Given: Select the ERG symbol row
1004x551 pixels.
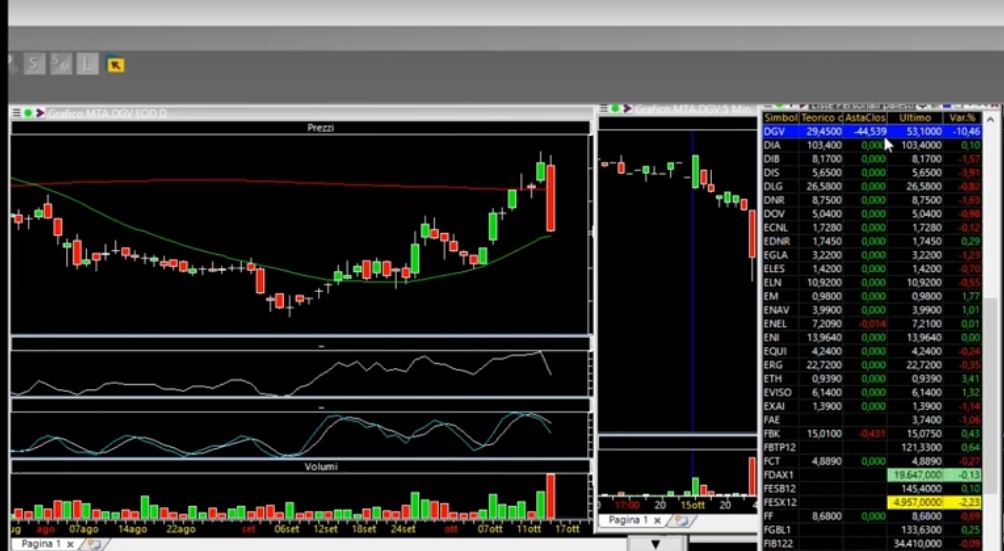Looking at the screenshot, I should [872, 365].
